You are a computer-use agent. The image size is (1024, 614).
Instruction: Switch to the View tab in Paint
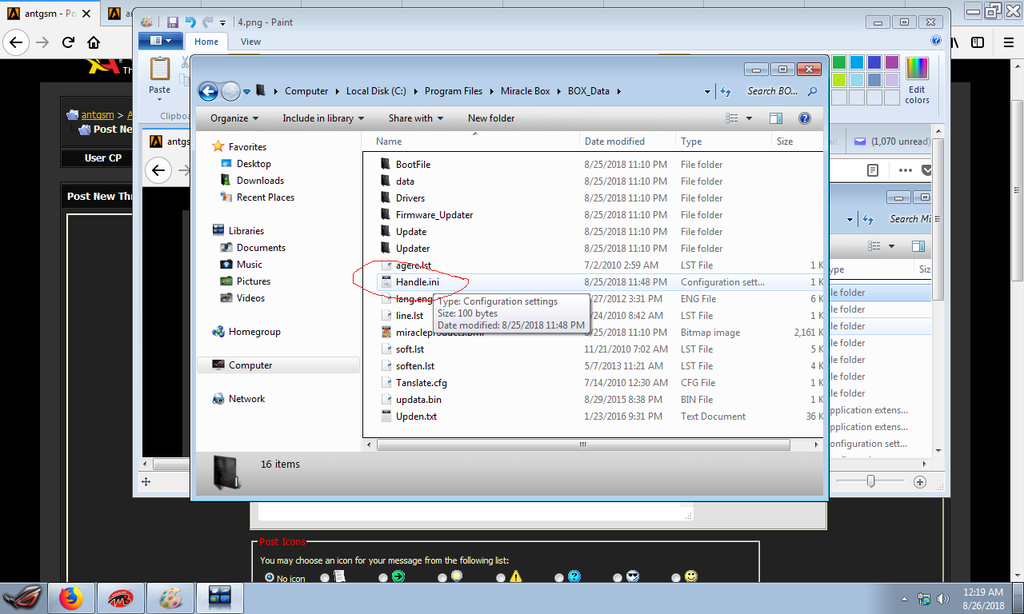coord(250,41)
